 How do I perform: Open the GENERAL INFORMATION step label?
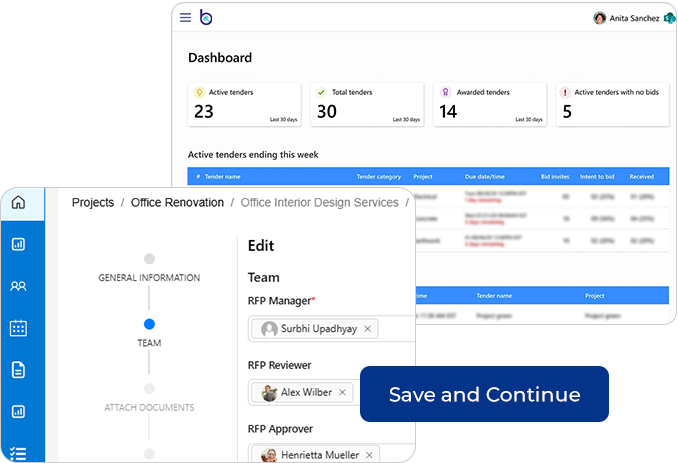click(149, 278)
